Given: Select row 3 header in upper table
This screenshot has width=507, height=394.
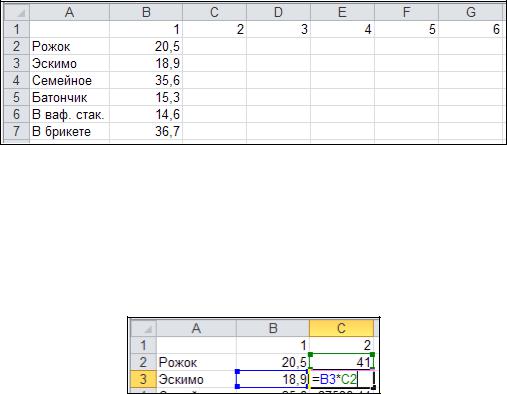Looking at the screenshot, I should click(16, 63).
